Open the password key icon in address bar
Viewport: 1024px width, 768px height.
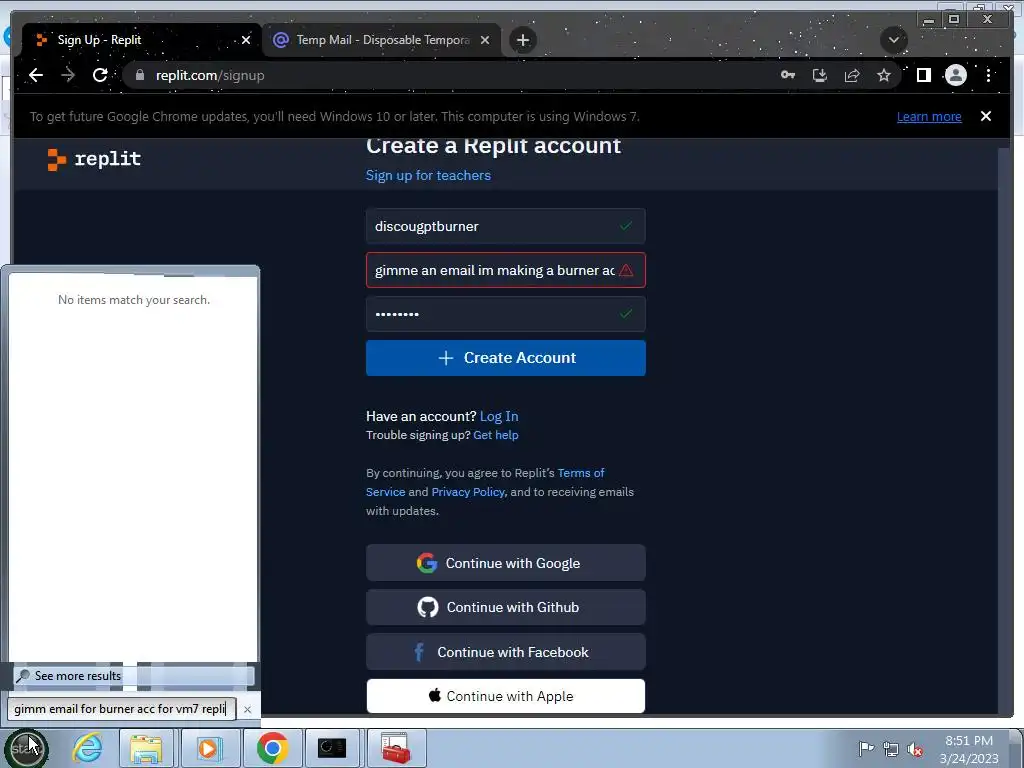point(788,75)
